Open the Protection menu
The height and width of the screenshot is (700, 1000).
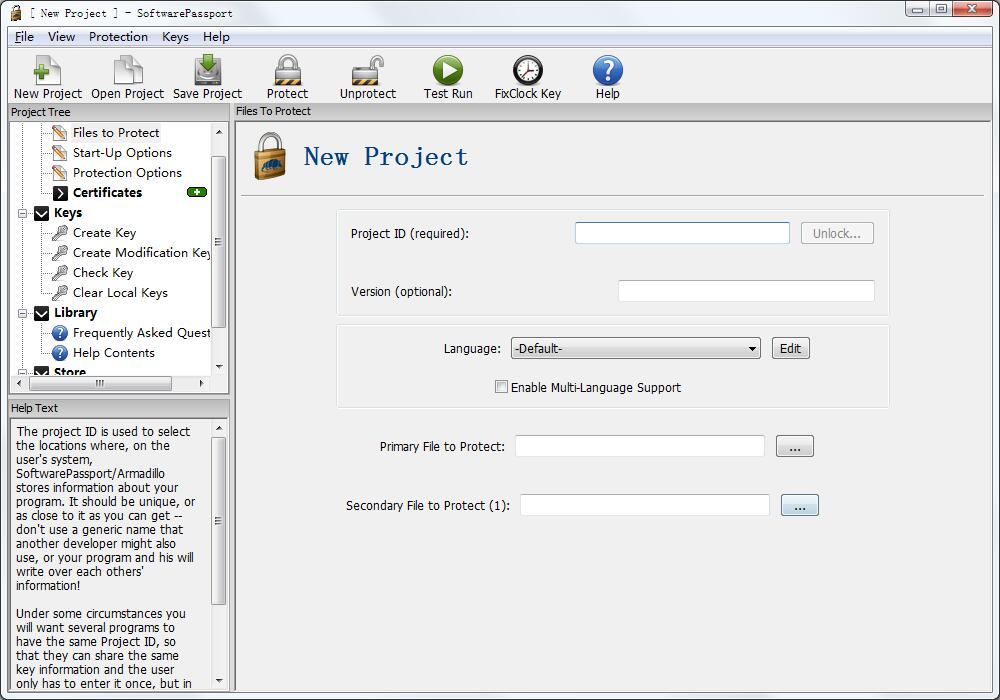pyautogui.click(x=118, y=37)
